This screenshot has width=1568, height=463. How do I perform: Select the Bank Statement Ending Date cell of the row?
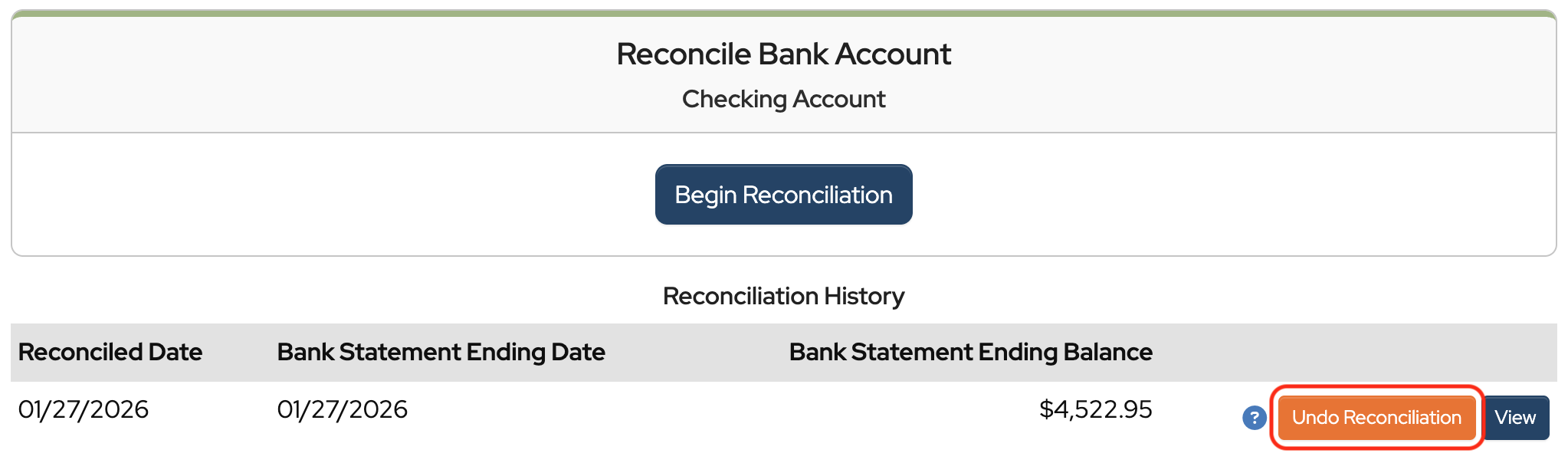(x=343, y=409)
